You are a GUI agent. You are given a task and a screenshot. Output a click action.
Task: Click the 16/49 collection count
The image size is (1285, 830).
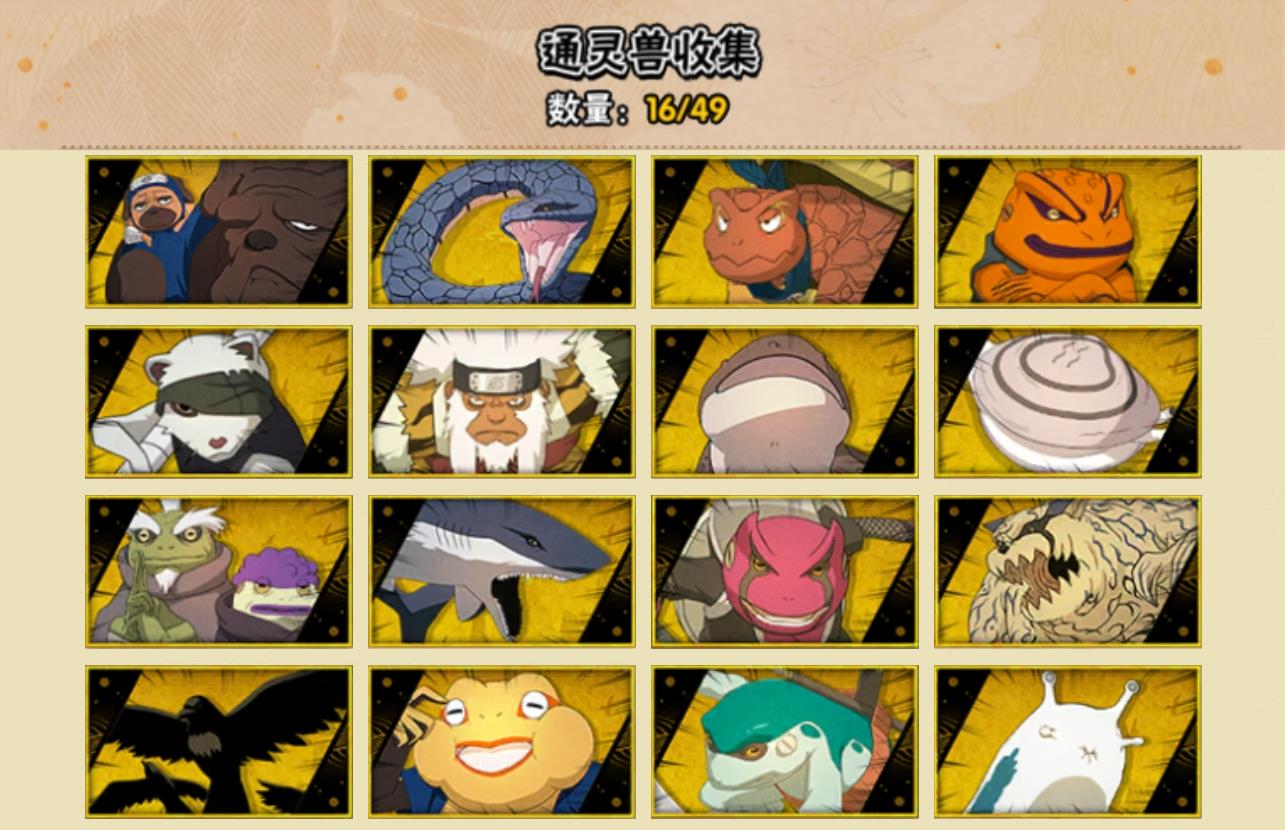[x=686, y=109]
